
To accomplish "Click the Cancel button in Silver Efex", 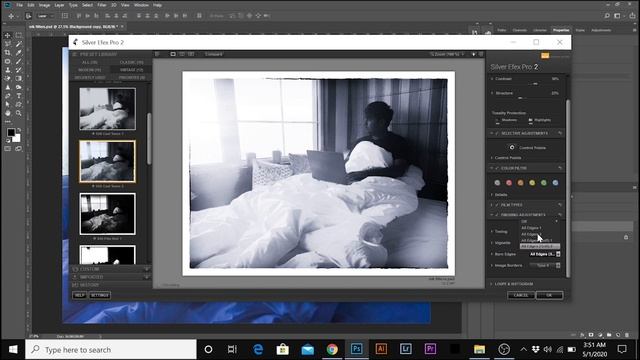I will (521, 295).
